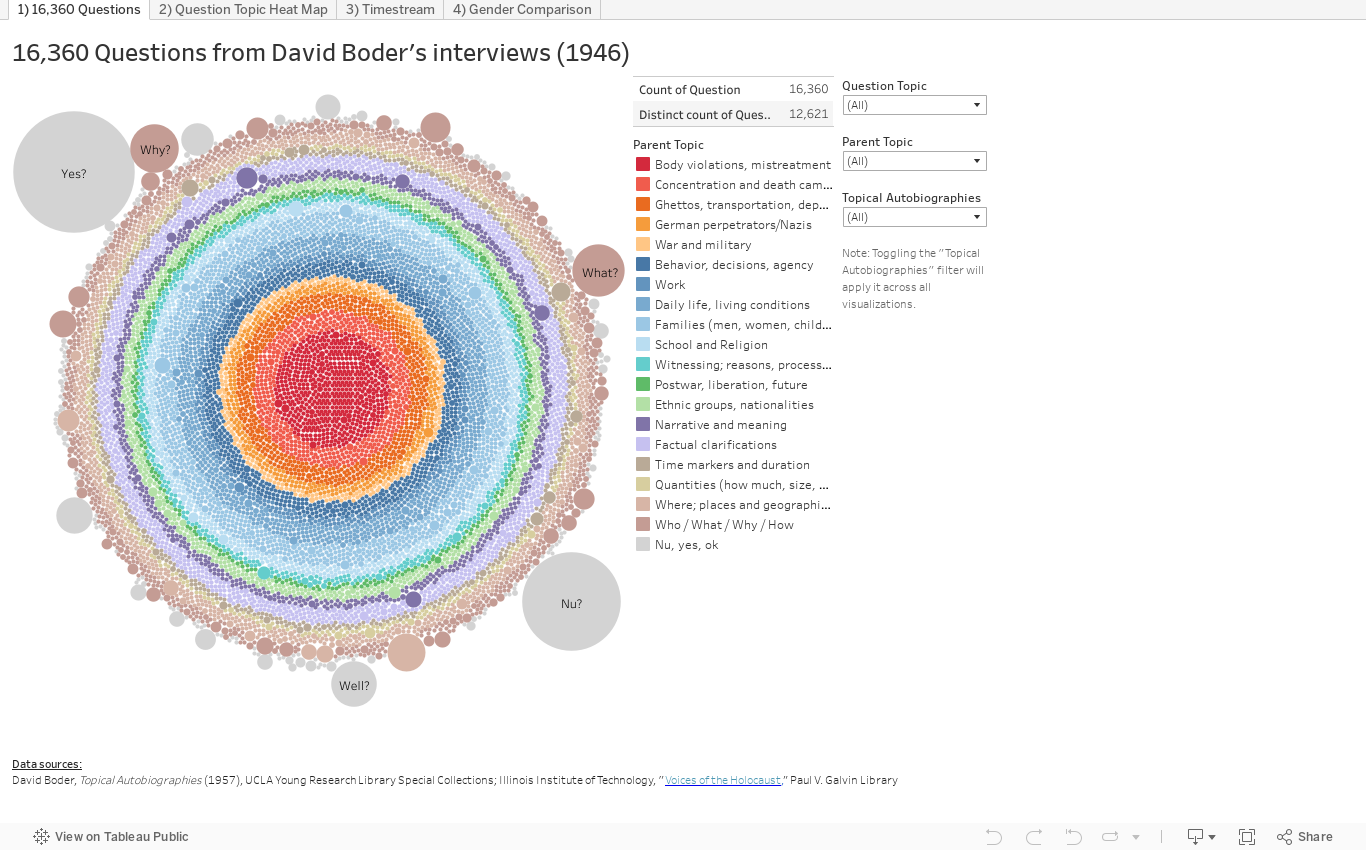Click the Postwar, liberation, future green swatch
The height and width of the screenshot is (850, 1366).
click(643, 384)
